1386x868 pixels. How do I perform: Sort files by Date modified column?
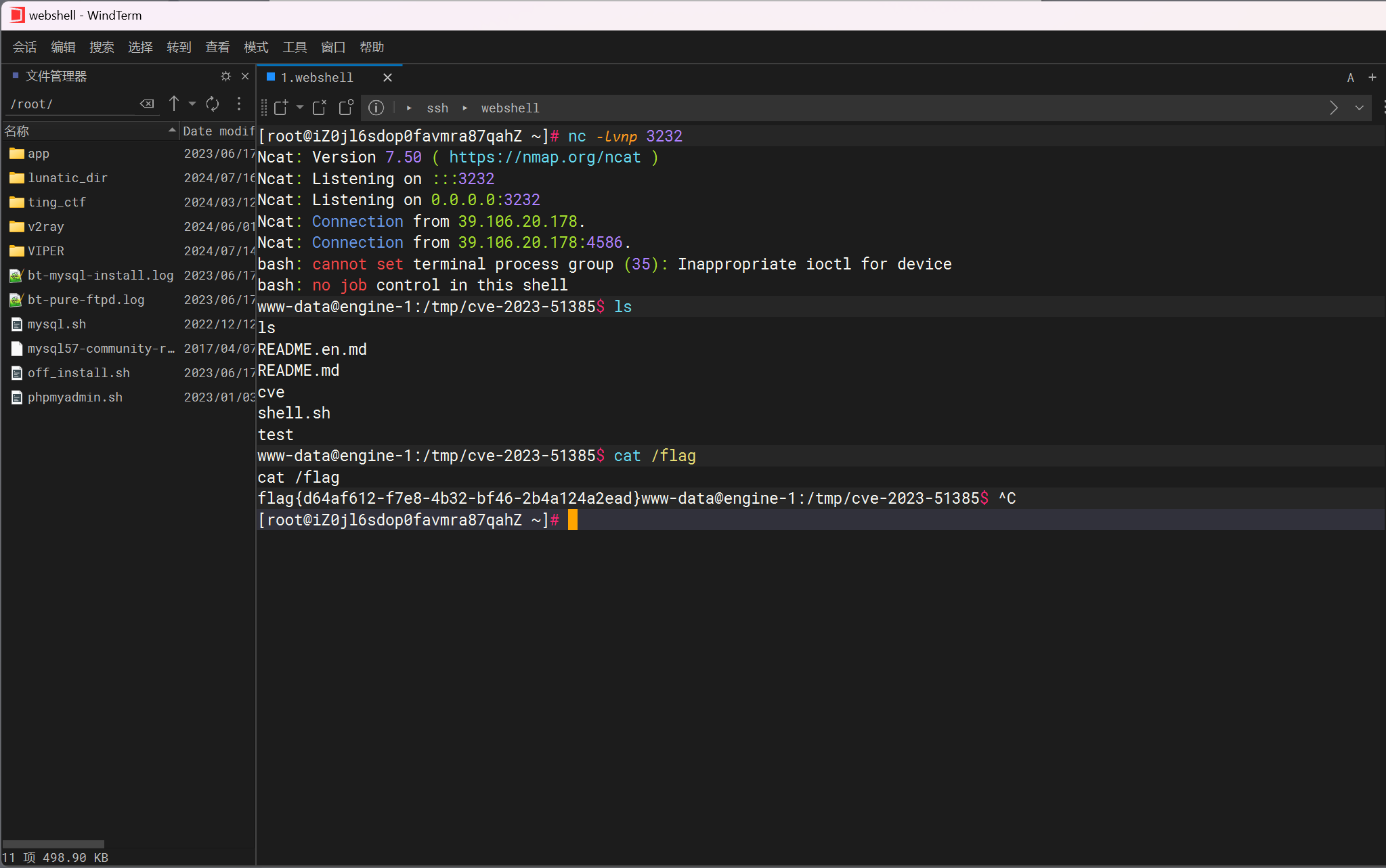217,131
